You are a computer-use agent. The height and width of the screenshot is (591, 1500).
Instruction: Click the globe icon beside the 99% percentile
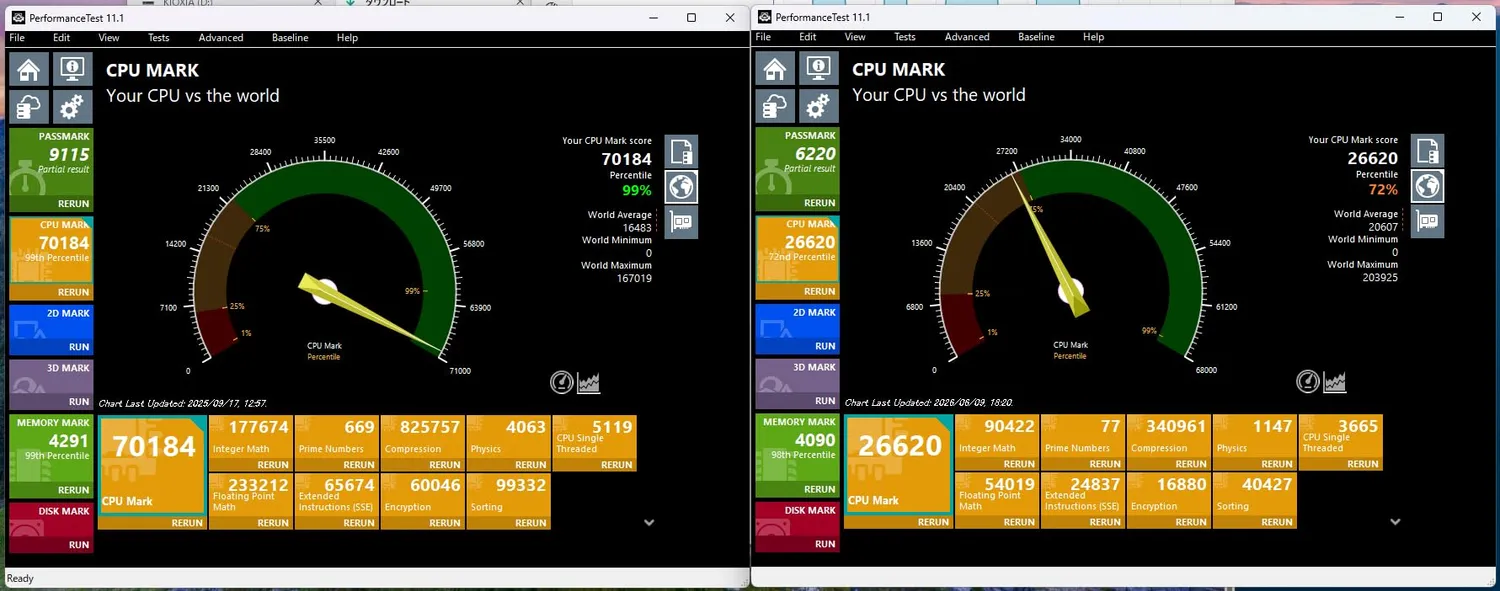(682, 187)
